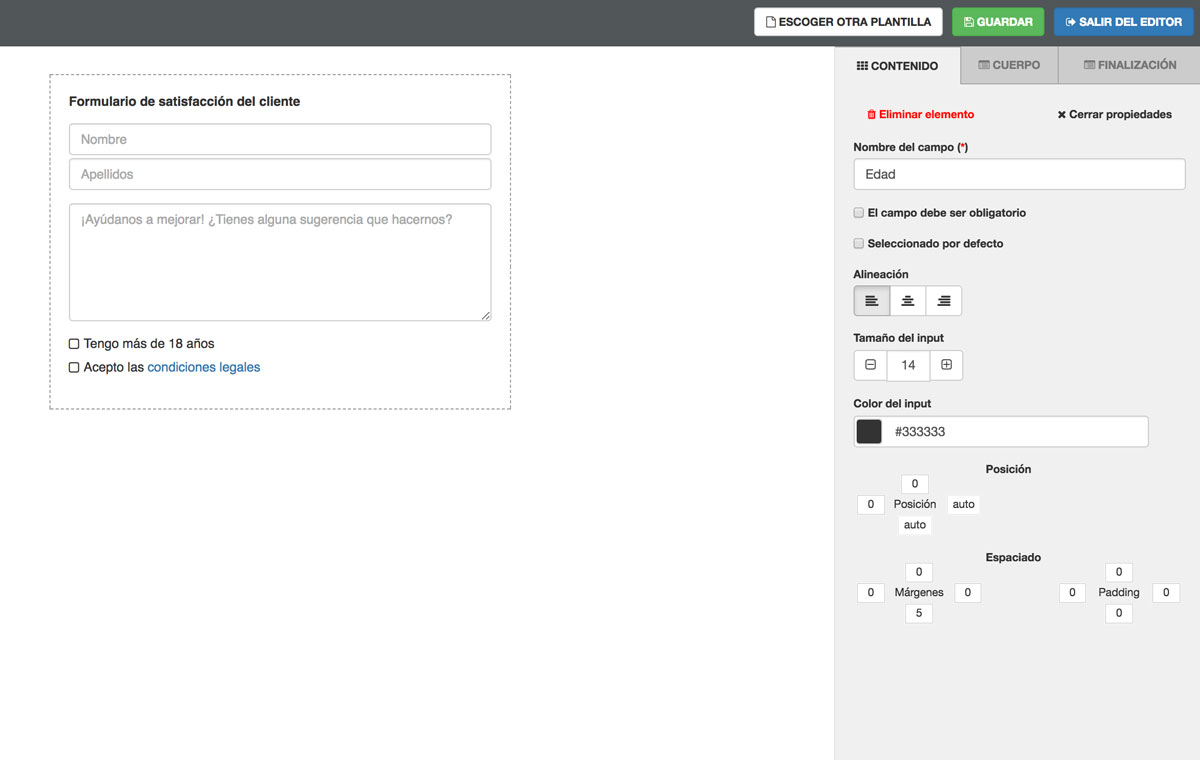Increase input size with plus icon
Image resolution: width=1200 pixels, height=760 pixels.
pos(946,365)
